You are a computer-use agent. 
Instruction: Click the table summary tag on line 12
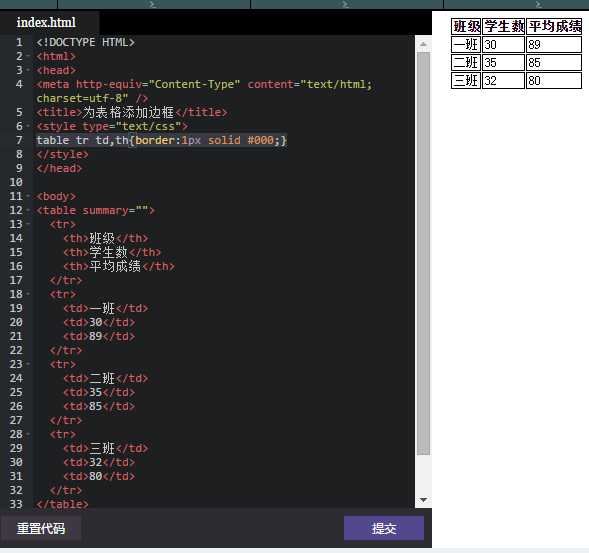tap(95, 210)
